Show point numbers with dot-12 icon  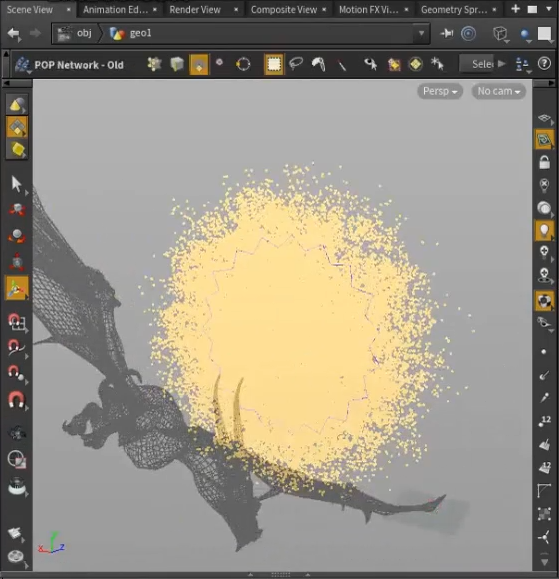545,421
